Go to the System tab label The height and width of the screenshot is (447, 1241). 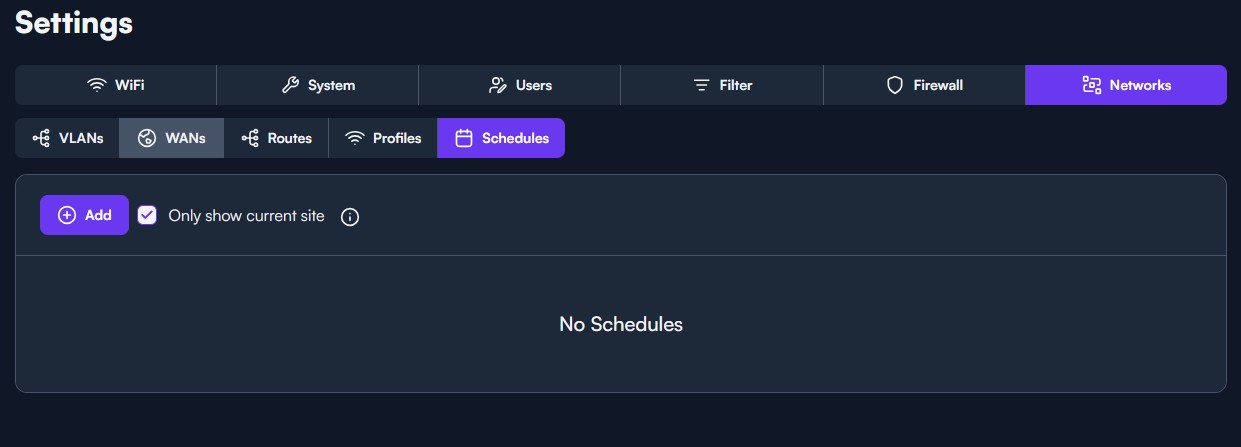[x=331, y=85]
